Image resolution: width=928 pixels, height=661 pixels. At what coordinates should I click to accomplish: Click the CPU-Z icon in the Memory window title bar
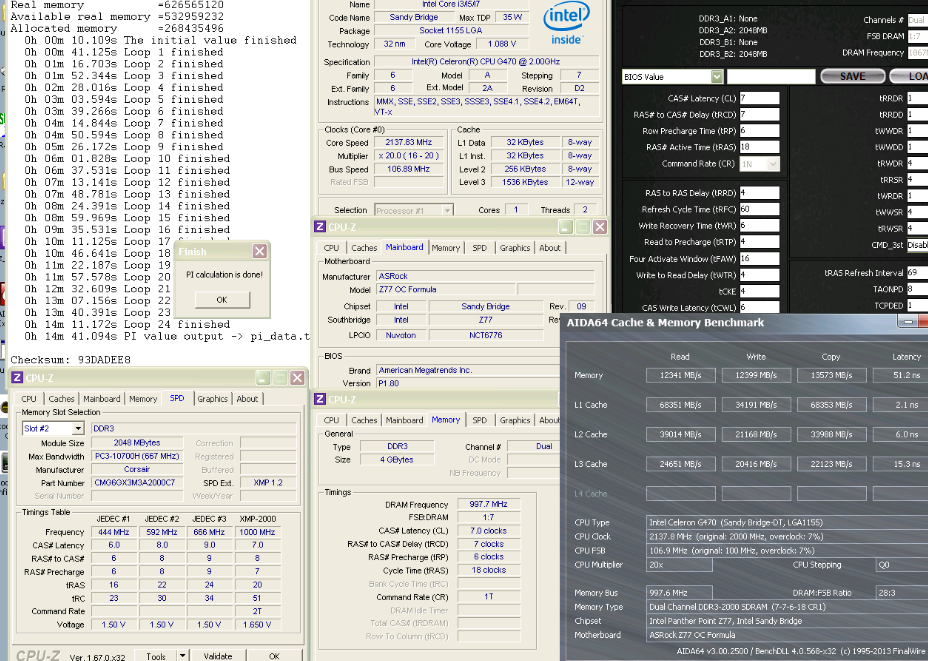(x=320, y=399)
